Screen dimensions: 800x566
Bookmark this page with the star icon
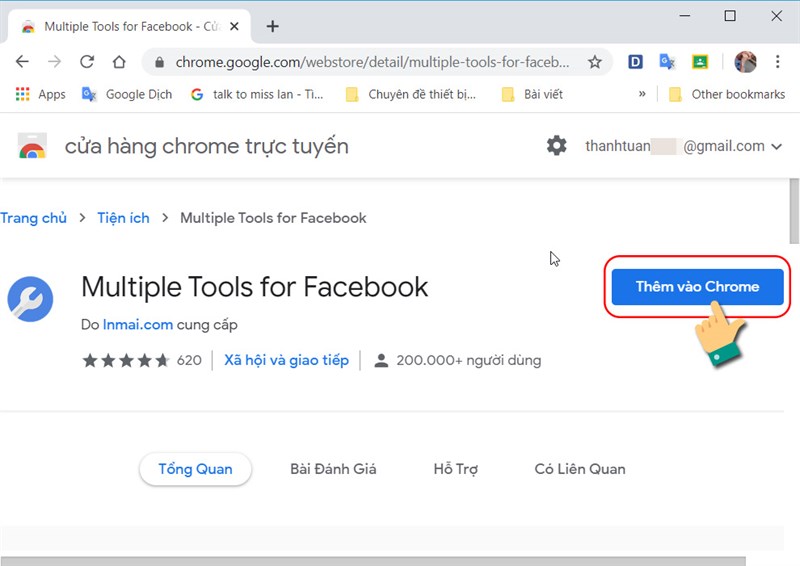(594, 62)
